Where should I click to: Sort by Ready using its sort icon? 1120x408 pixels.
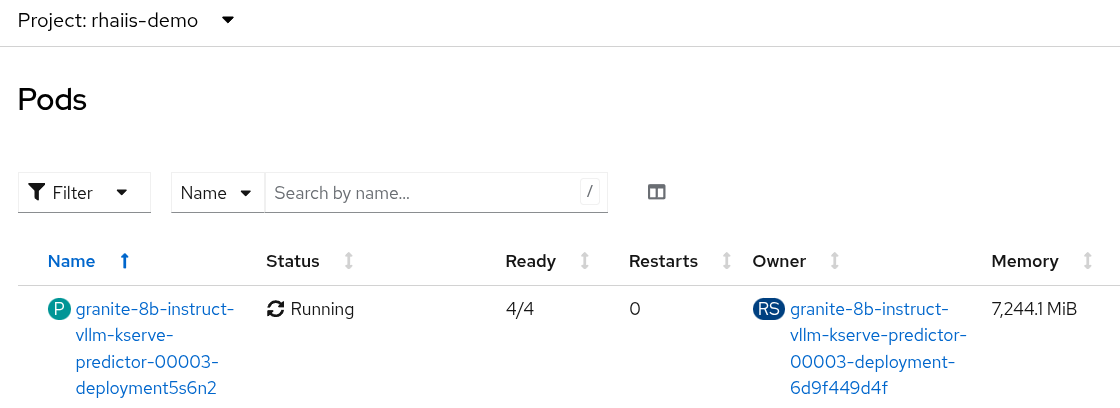tap(585, 261)
